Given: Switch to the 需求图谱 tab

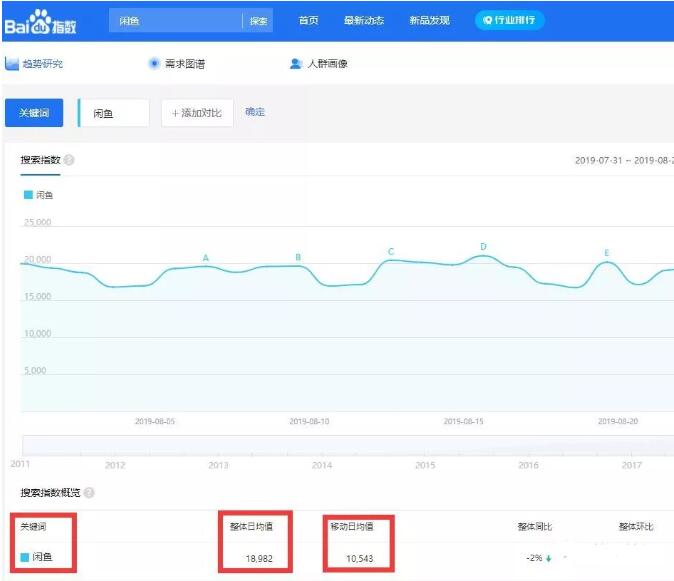Looking at the screenshot, I should pyautogui.click(x=185, y=64).
